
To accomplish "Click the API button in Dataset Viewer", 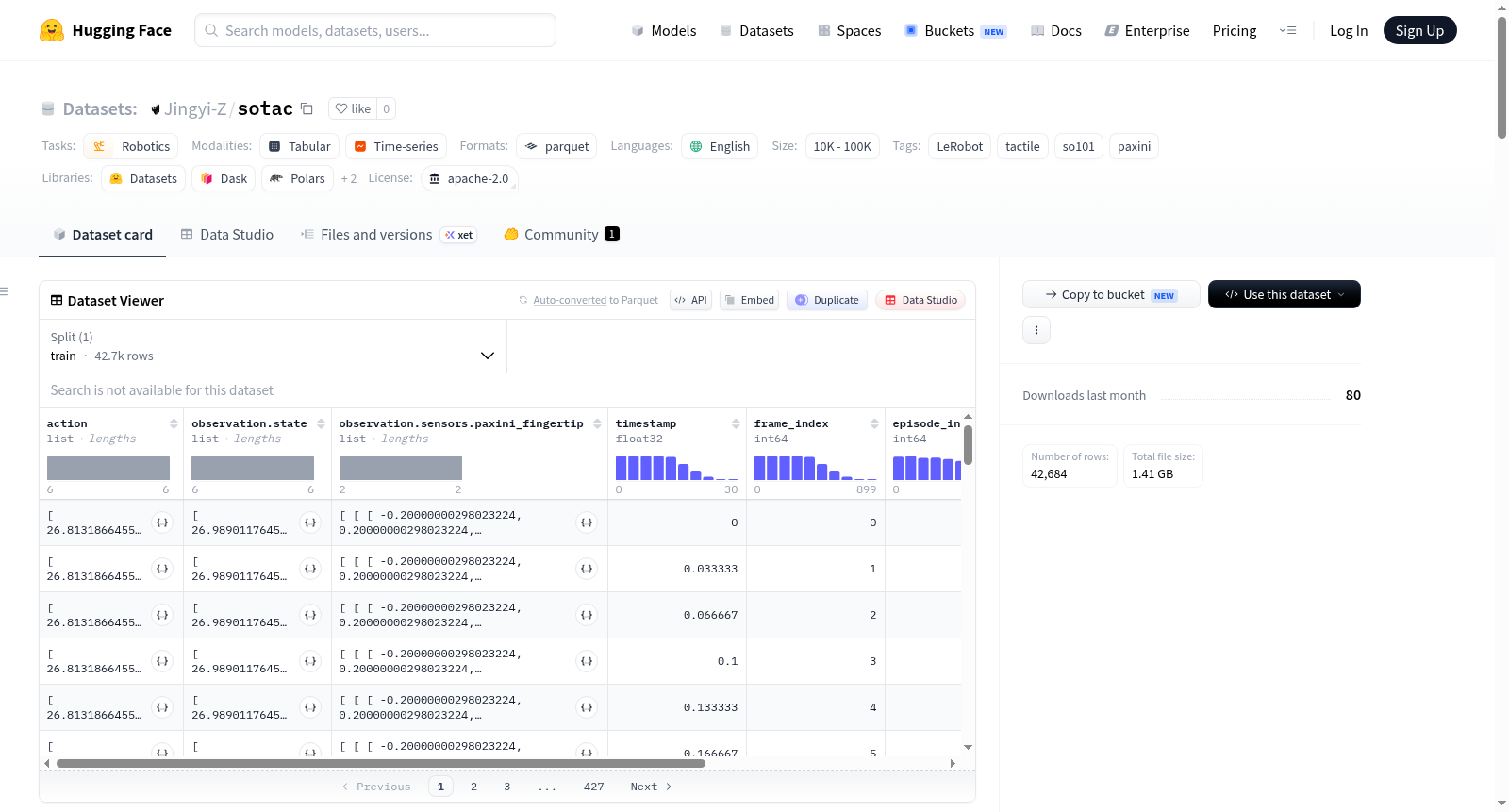I will (x=690, y=300).
